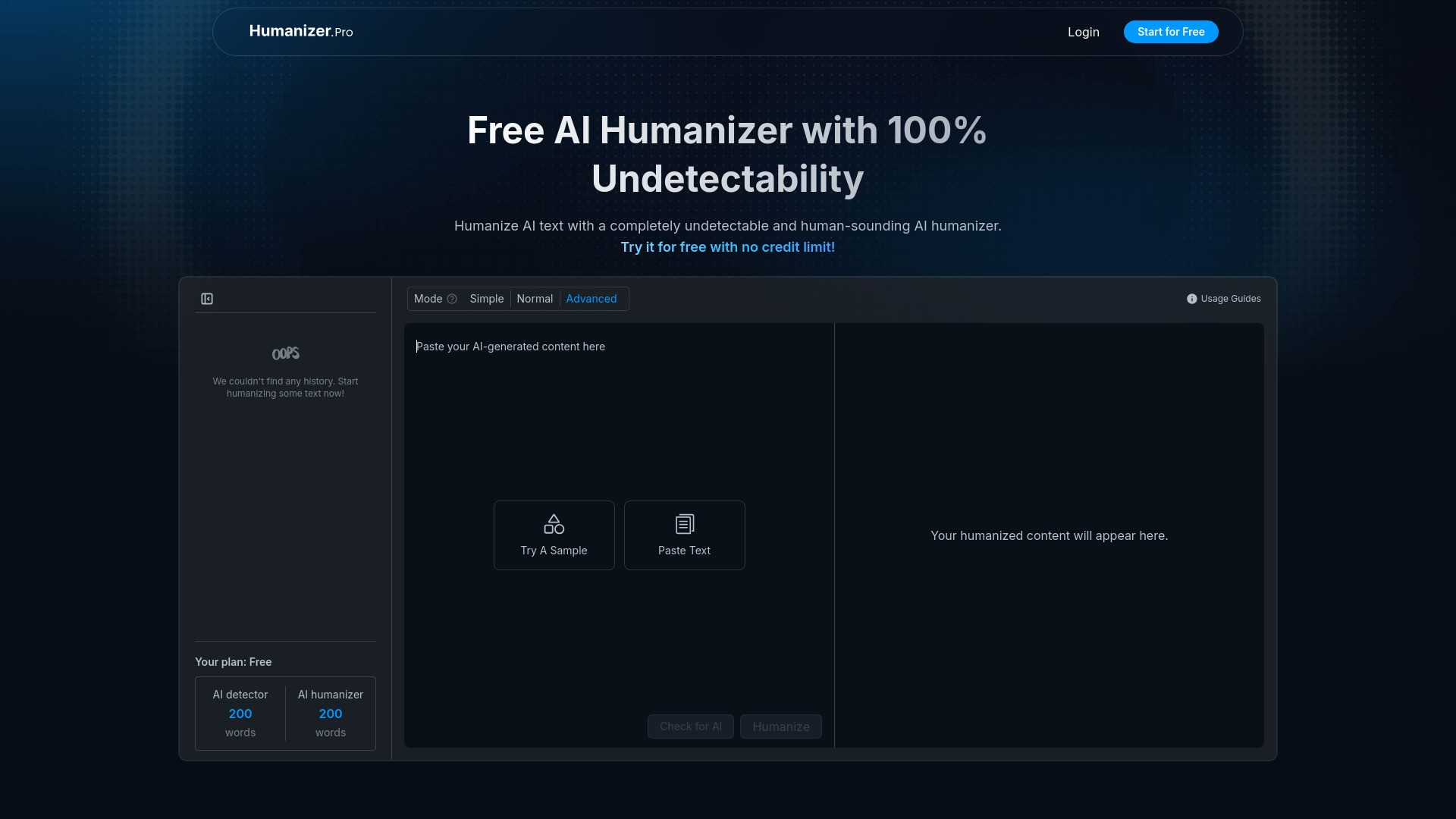Open the Usage Guides panel
Image resolution: width=1456 pixels, height=819 pixels.
point(1229,299)
